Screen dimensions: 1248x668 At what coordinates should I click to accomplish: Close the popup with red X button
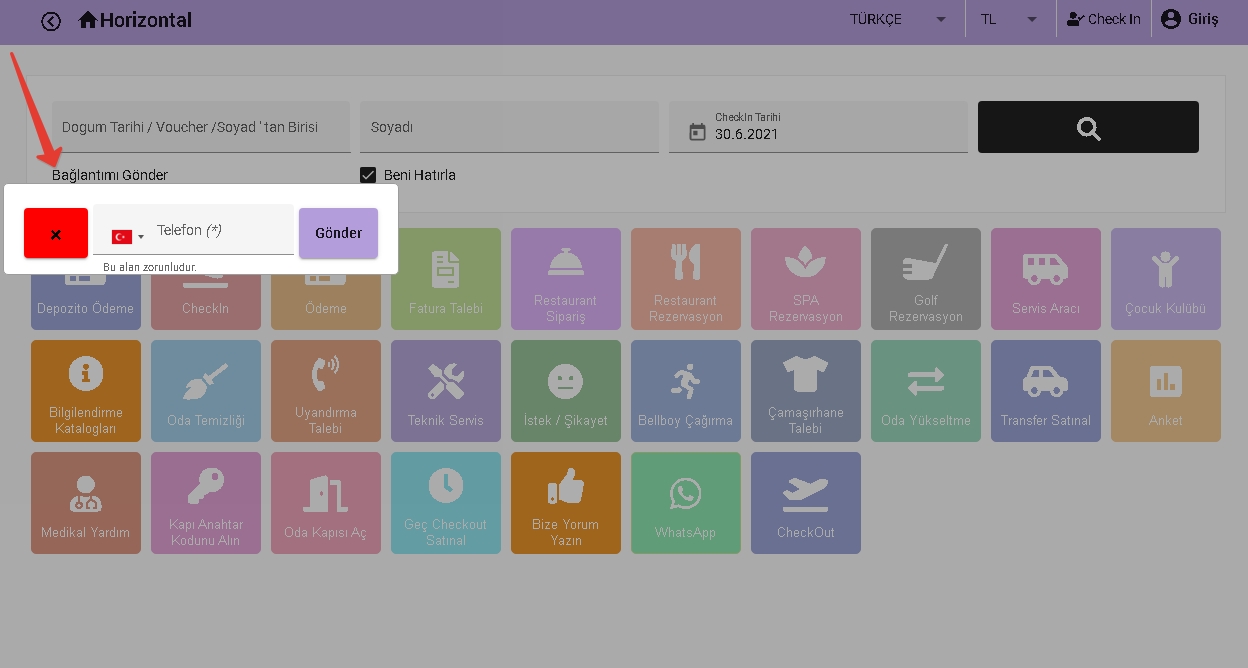pos(56,234)
